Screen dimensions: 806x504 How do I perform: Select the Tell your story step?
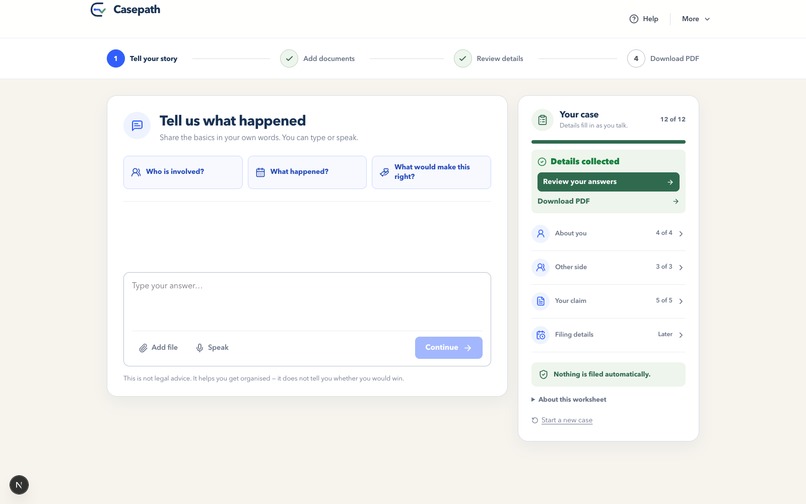pos(142,59)
